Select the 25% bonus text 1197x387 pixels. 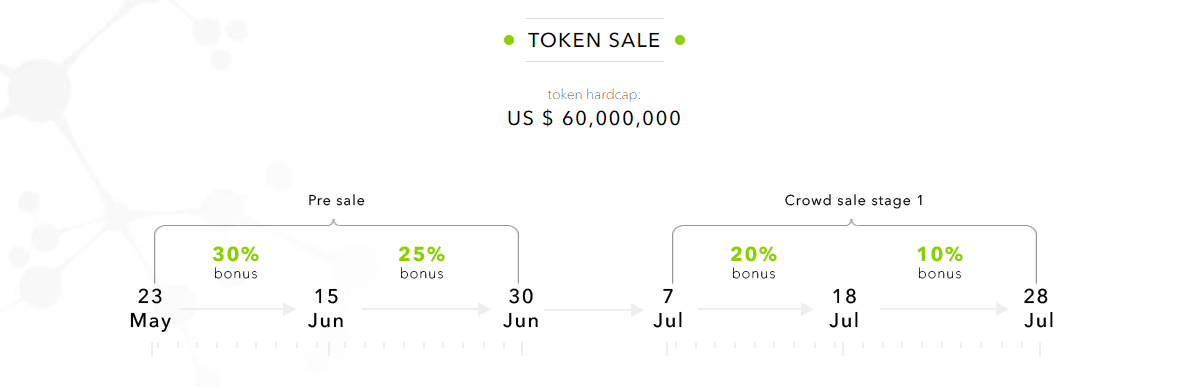click(422, 262)
